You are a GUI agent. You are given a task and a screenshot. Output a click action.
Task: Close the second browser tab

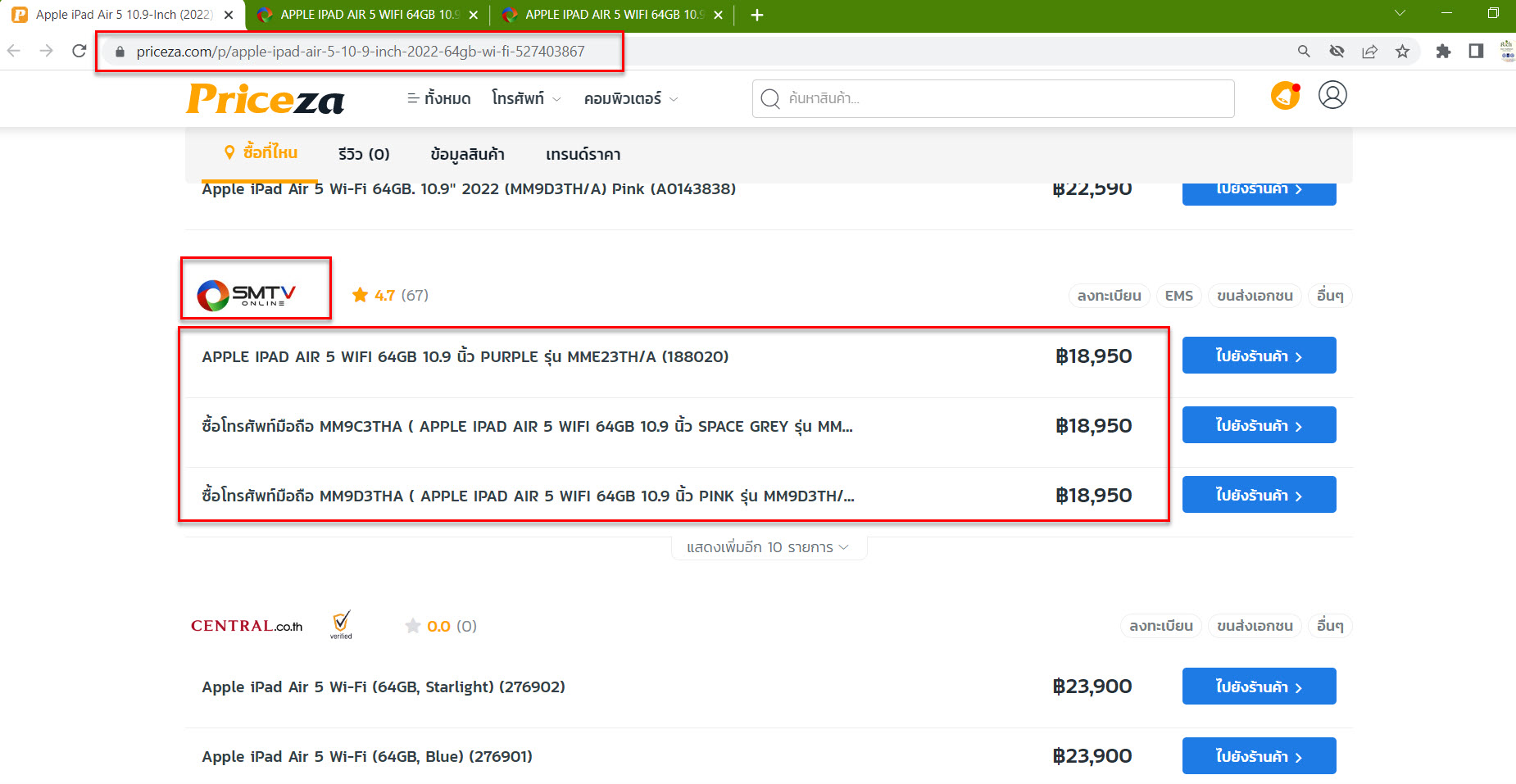tap(473, 15)
